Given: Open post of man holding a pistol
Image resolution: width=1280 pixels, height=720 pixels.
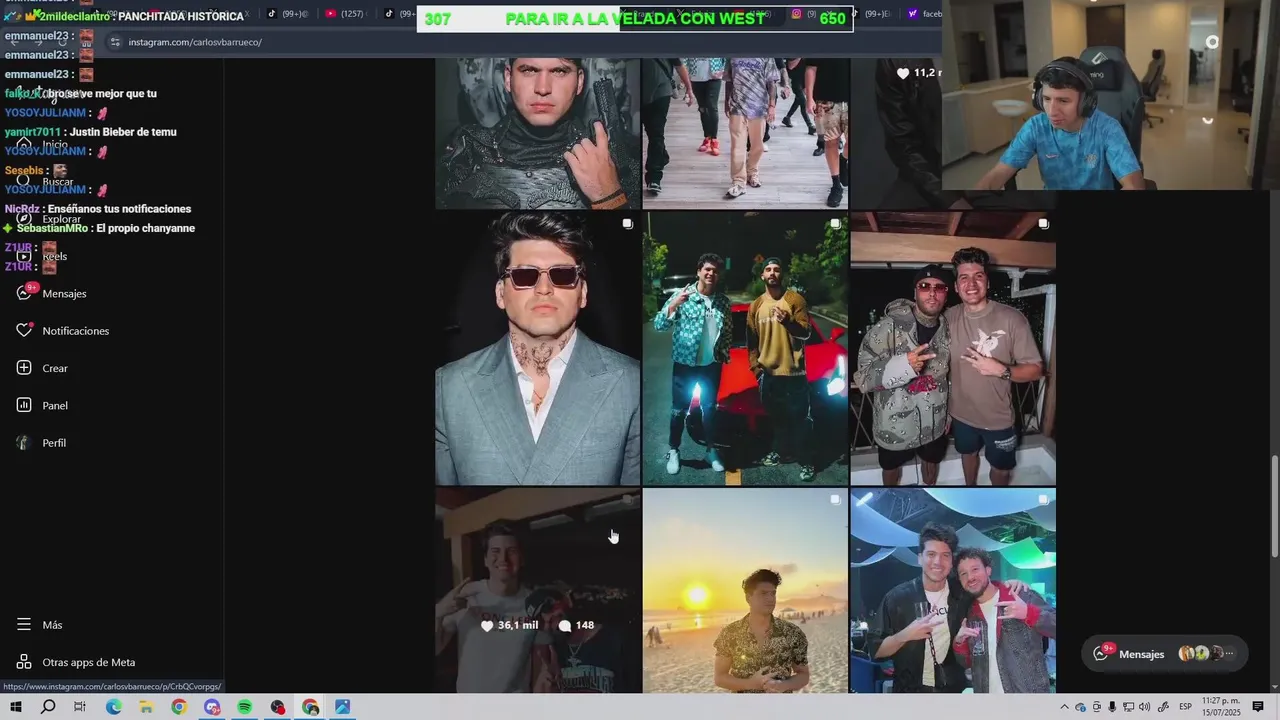Looking at the screenshot, I should coord(538,133).
